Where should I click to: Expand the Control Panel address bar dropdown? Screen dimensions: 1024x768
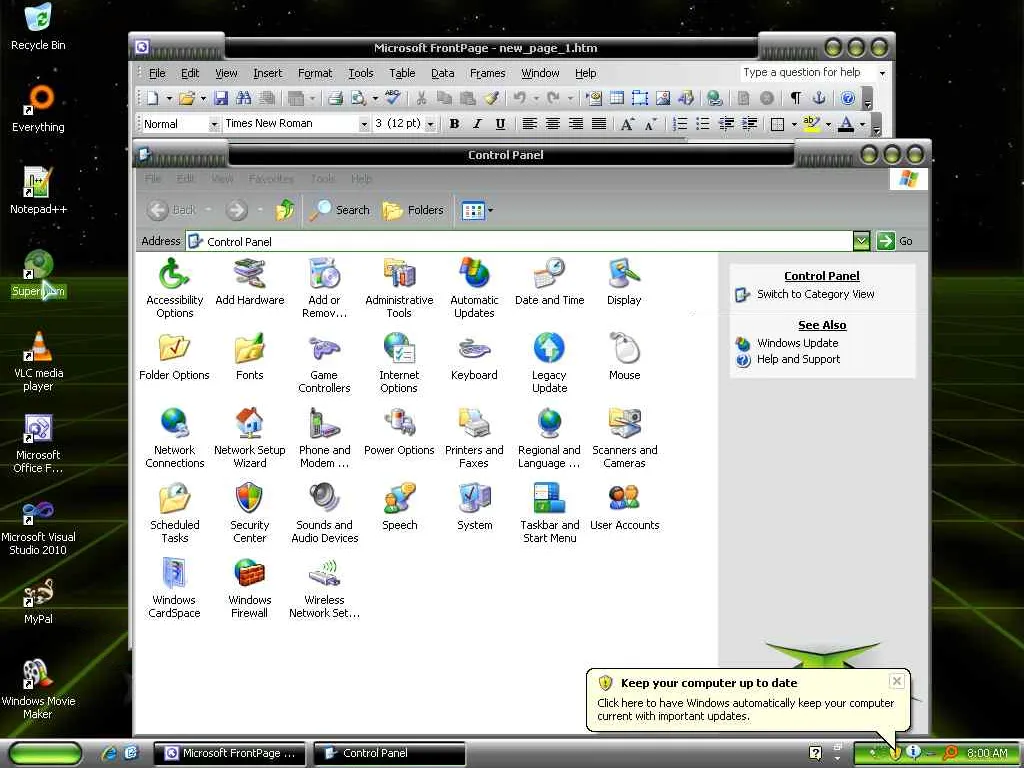(861, 241)
